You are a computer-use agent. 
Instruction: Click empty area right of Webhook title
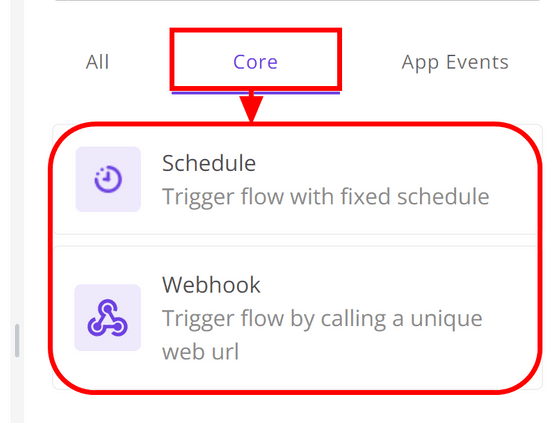(393, 285)
